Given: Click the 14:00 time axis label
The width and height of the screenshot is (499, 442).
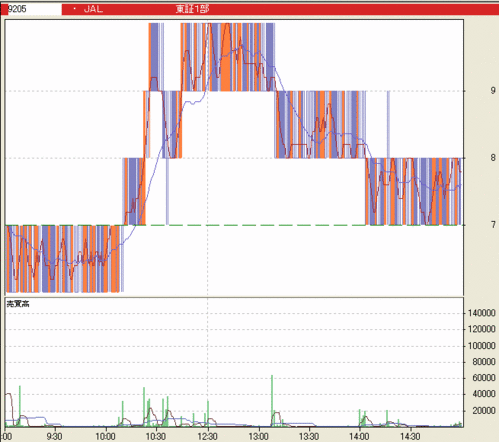Looking at the screenshot, I should tap(359, 436).
